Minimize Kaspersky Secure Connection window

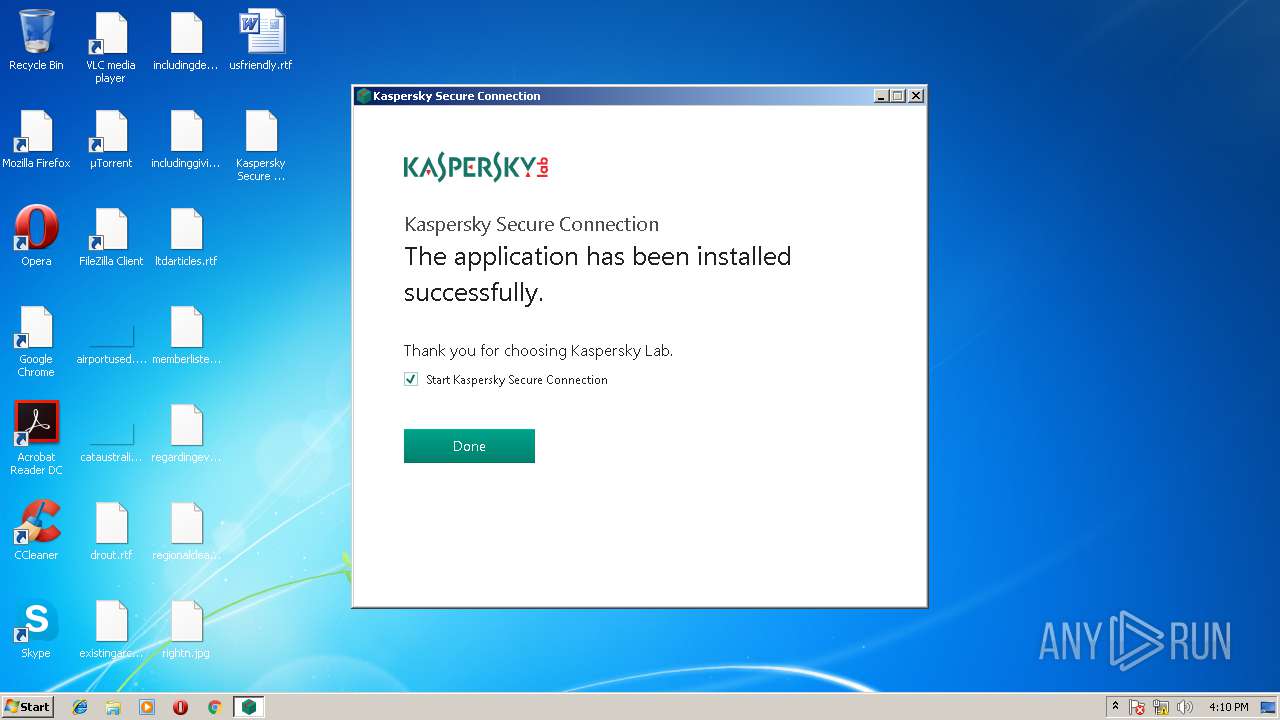coord(881,96)
